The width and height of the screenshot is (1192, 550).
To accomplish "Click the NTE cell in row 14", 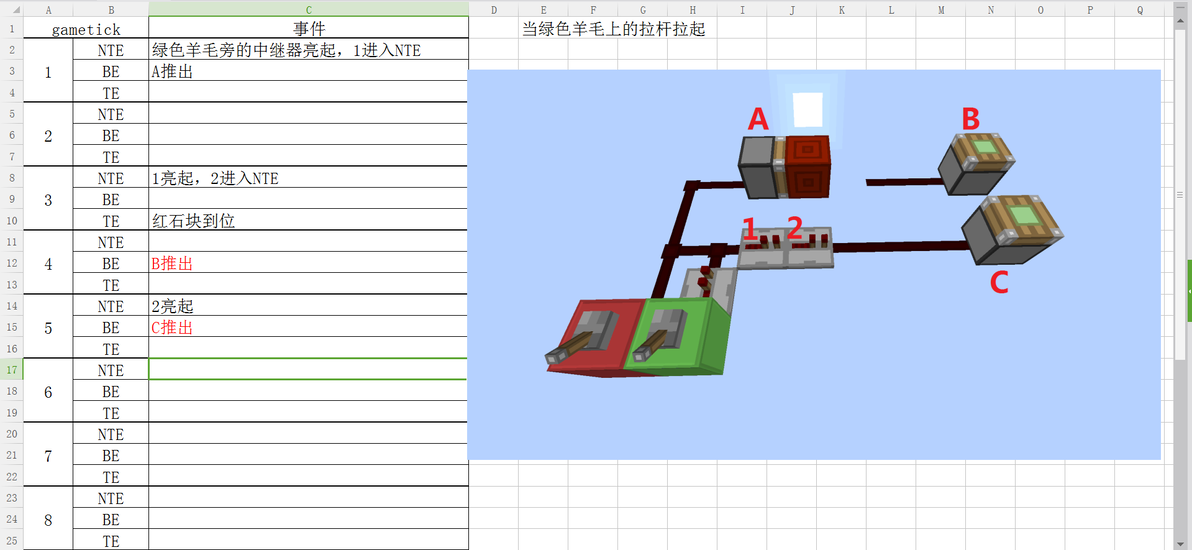I will (111, 307).
